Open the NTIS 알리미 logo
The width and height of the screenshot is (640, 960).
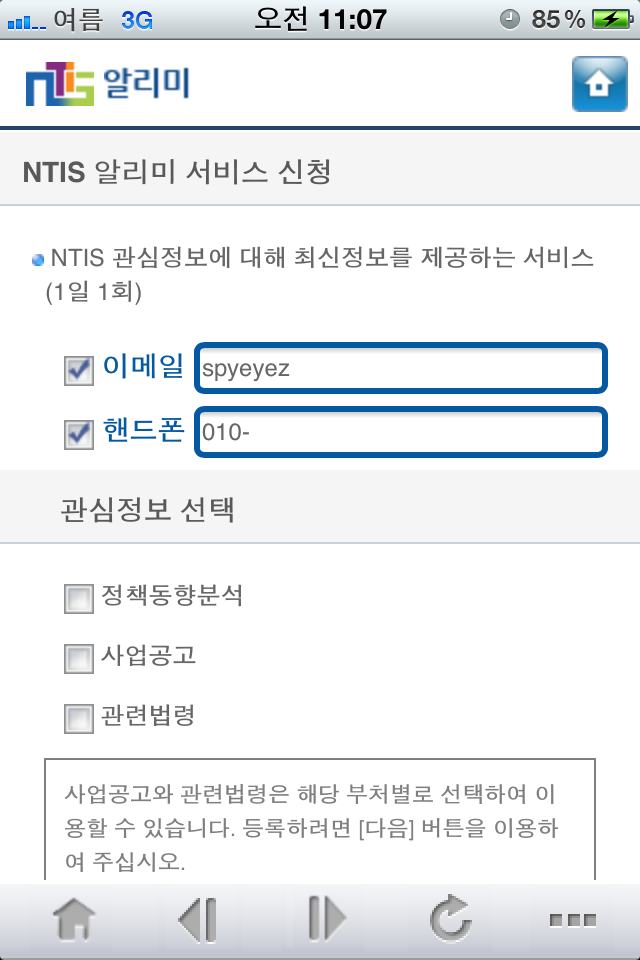[x=108, y=83]
